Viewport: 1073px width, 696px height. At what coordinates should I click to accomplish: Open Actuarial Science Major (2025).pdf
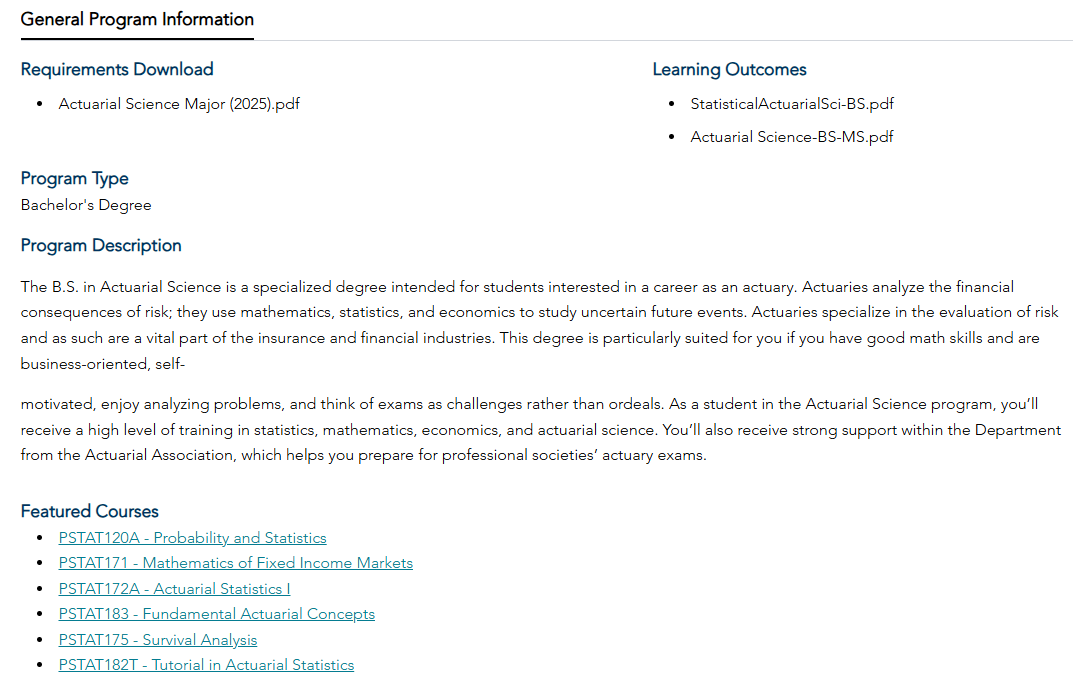tap(179, 104)
